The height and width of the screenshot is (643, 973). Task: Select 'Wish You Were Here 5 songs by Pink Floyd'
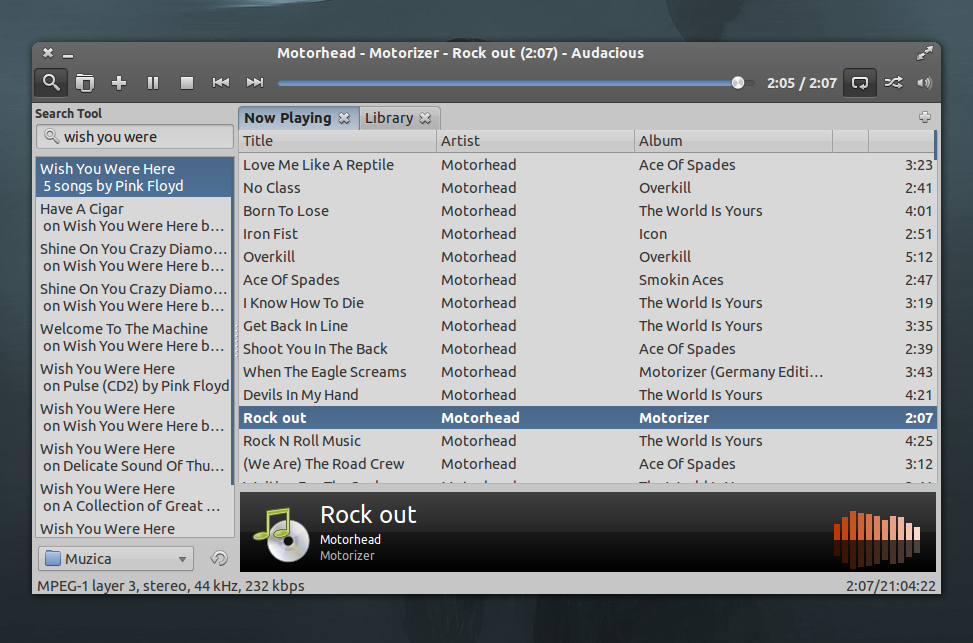(133, 177)
